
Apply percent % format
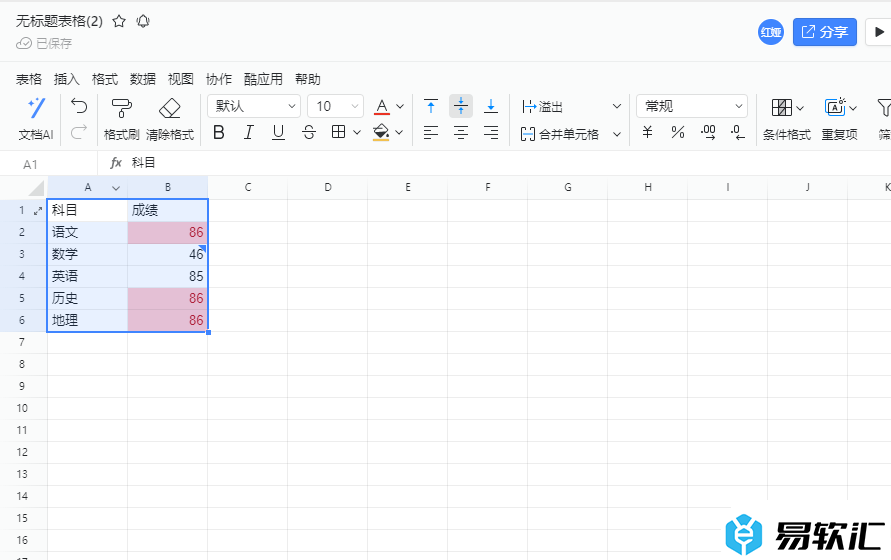coord(677,132)
